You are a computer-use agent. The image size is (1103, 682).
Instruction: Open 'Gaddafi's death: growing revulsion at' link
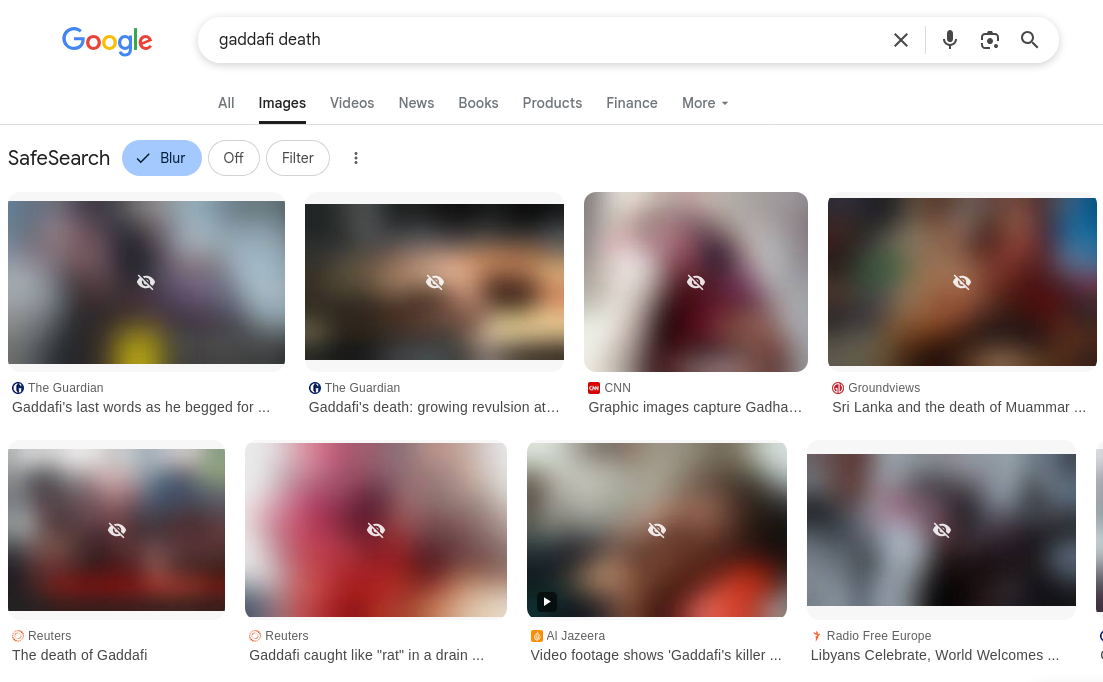point(434,407)
